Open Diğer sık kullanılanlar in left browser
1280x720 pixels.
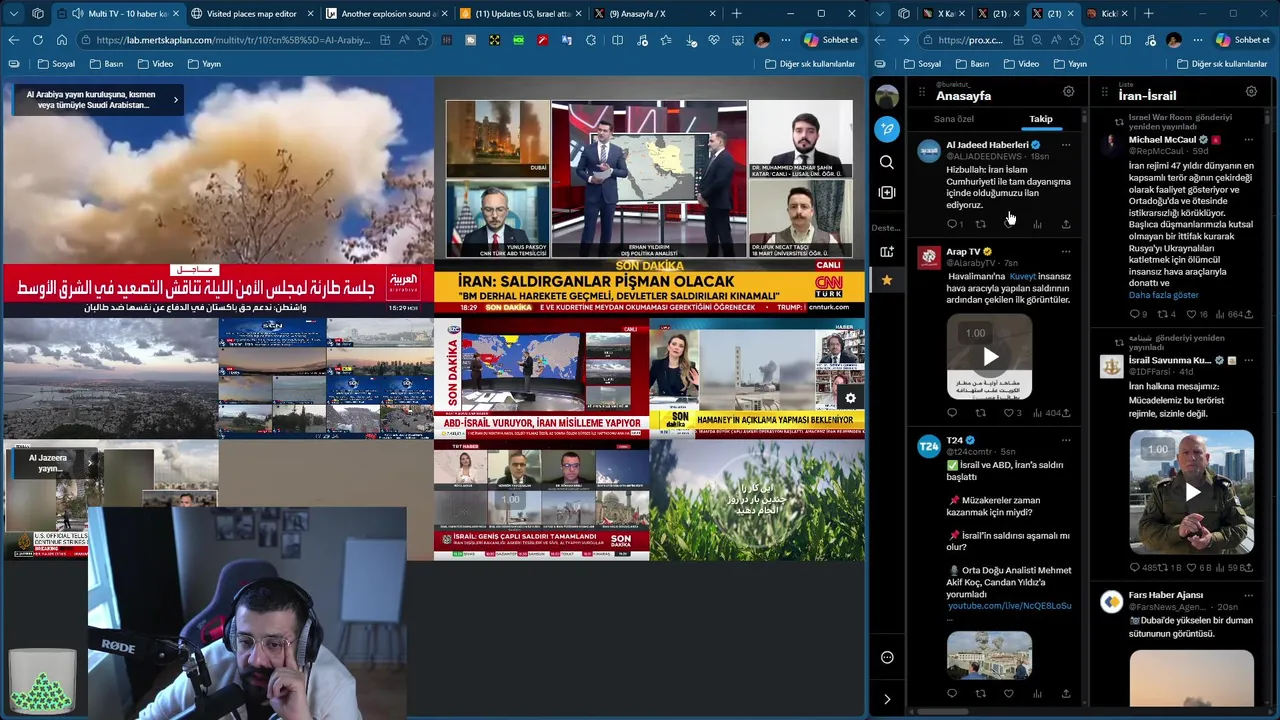point(810,64)
